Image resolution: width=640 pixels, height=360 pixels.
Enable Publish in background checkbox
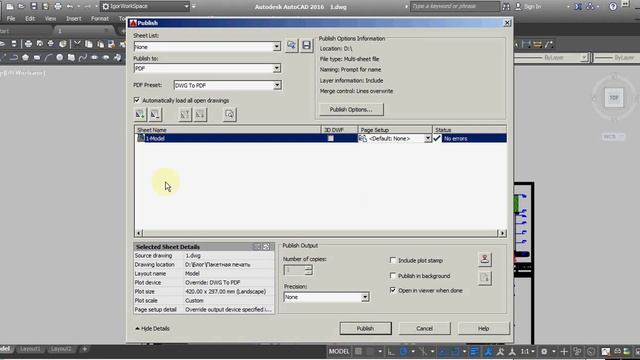click(393, 276)
